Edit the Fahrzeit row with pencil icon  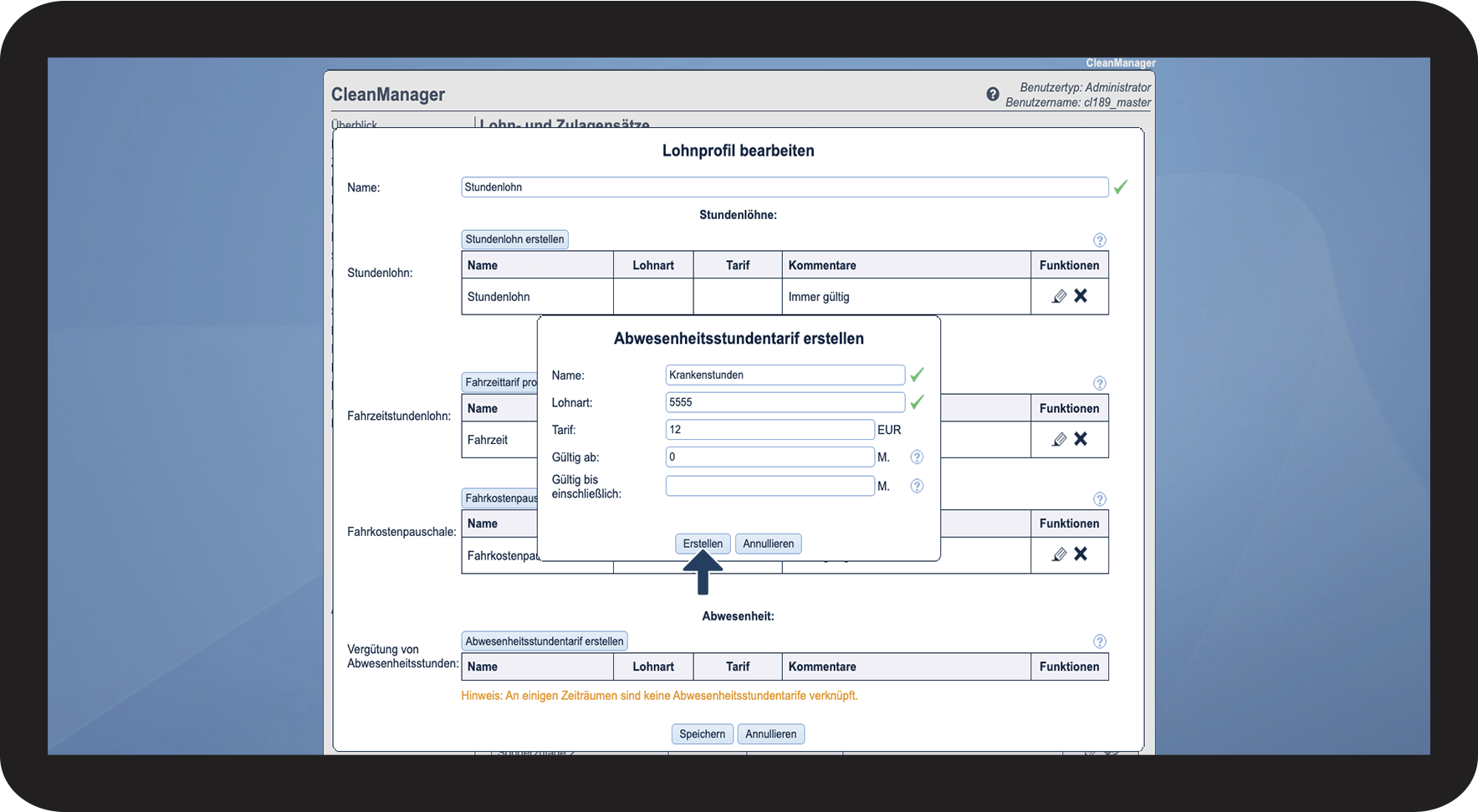point(1059,439)
